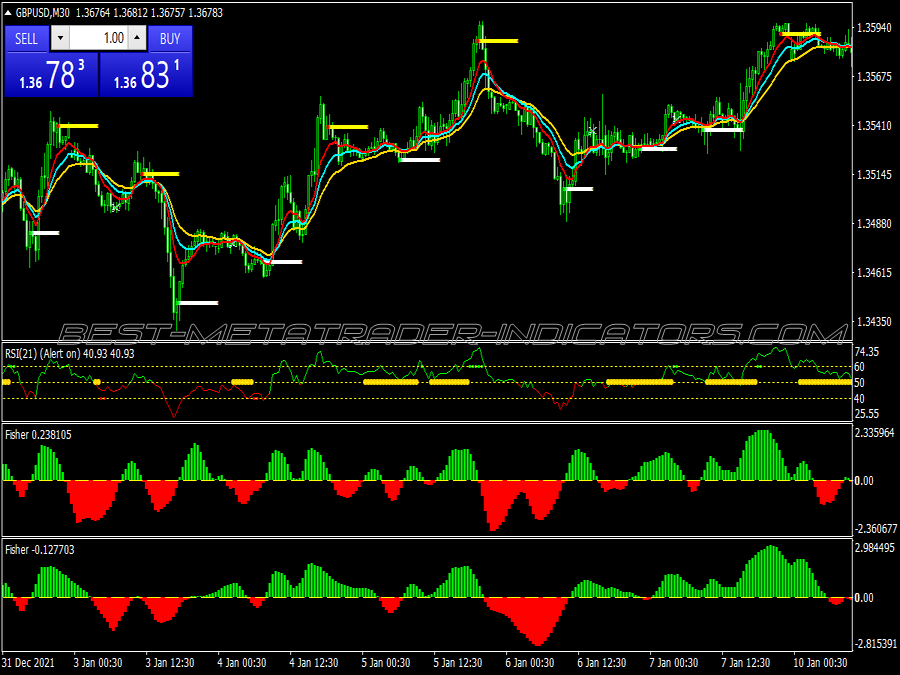Click the RSI 40 level label
Image resolution: width=900 pixels, height=675 pixels.
(860, 398)
